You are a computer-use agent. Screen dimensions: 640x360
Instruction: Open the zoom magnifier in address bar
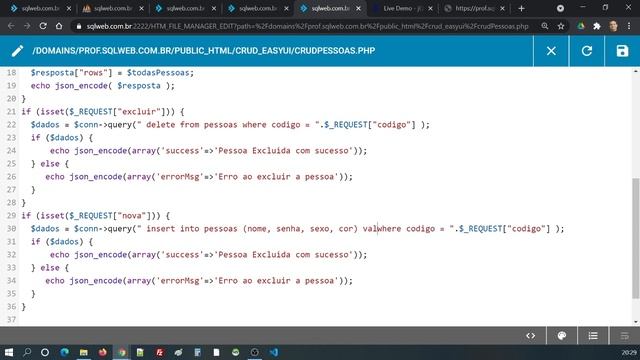[x=544, y=26]
